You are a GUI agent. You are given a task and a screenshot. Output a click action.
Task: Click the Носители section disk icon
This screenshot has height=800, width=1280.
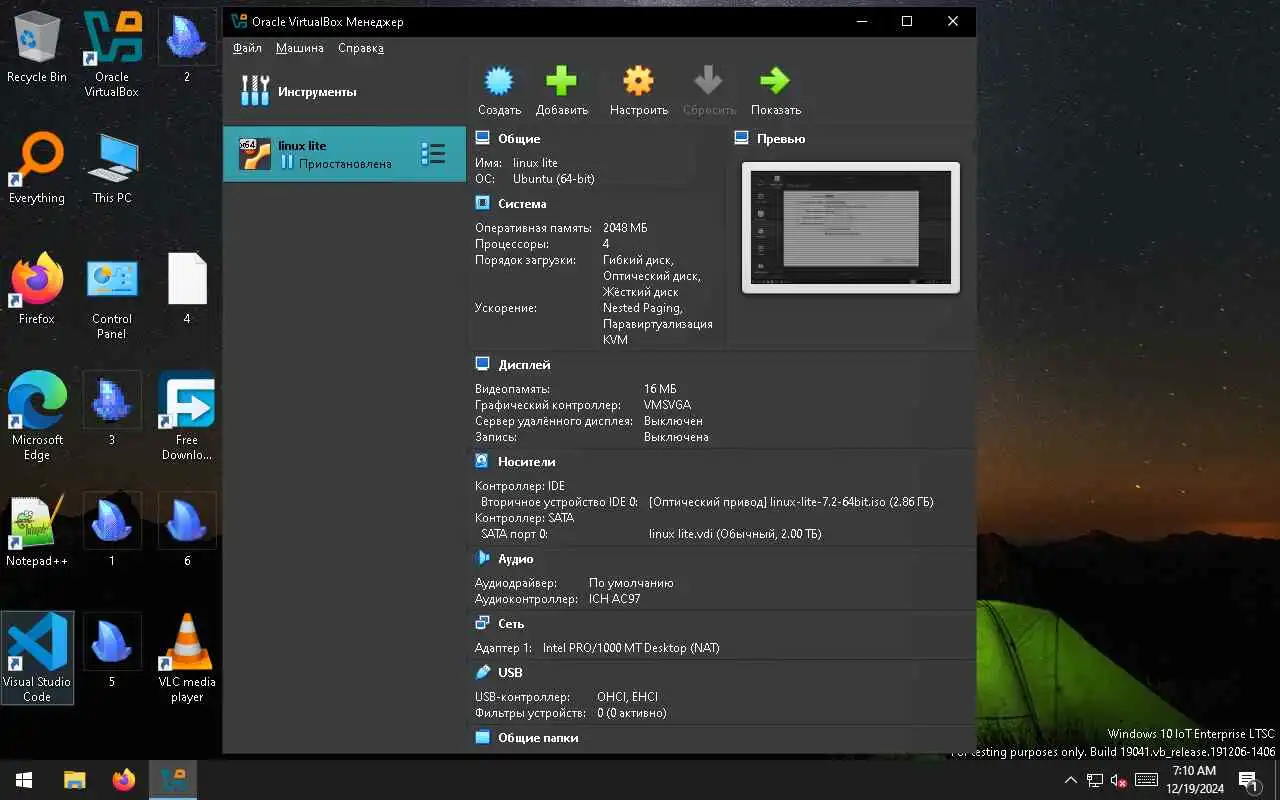click(x=483, y=461)
